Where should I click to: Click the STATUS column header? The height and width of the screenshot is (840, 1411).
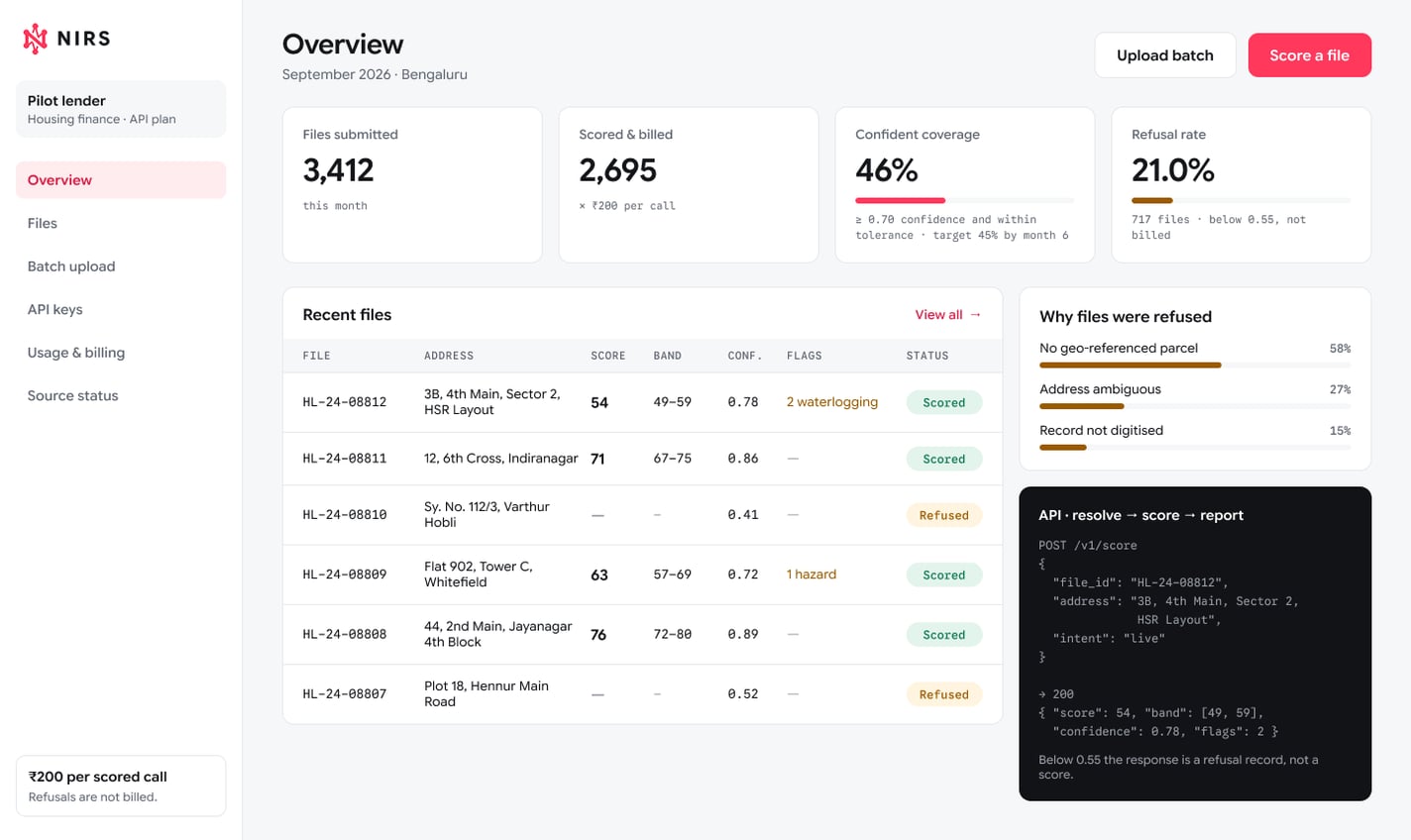coord(927,356)
